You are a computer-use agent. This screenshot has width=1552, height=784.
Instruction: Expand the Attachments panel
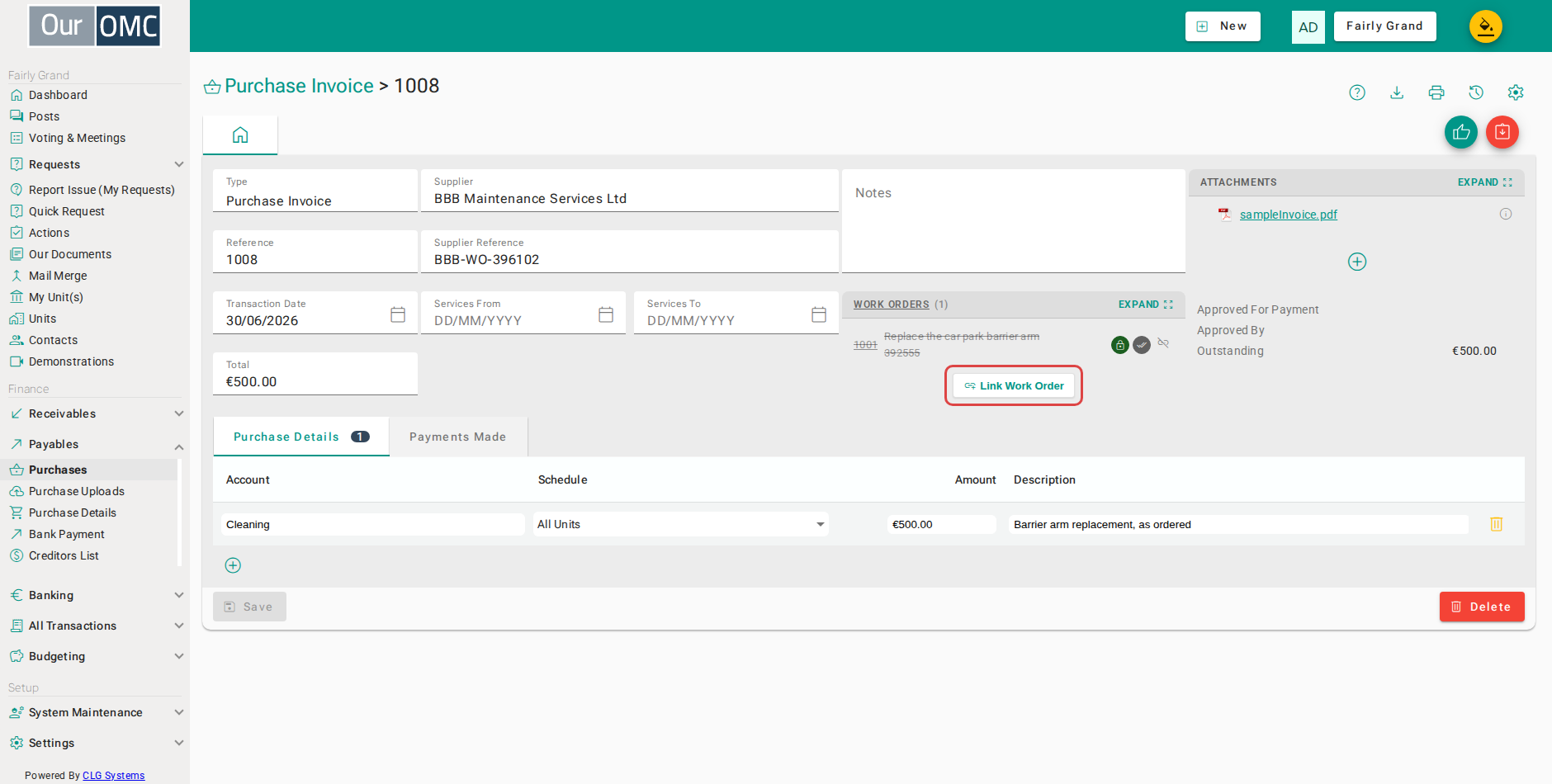click(1485, 182)
